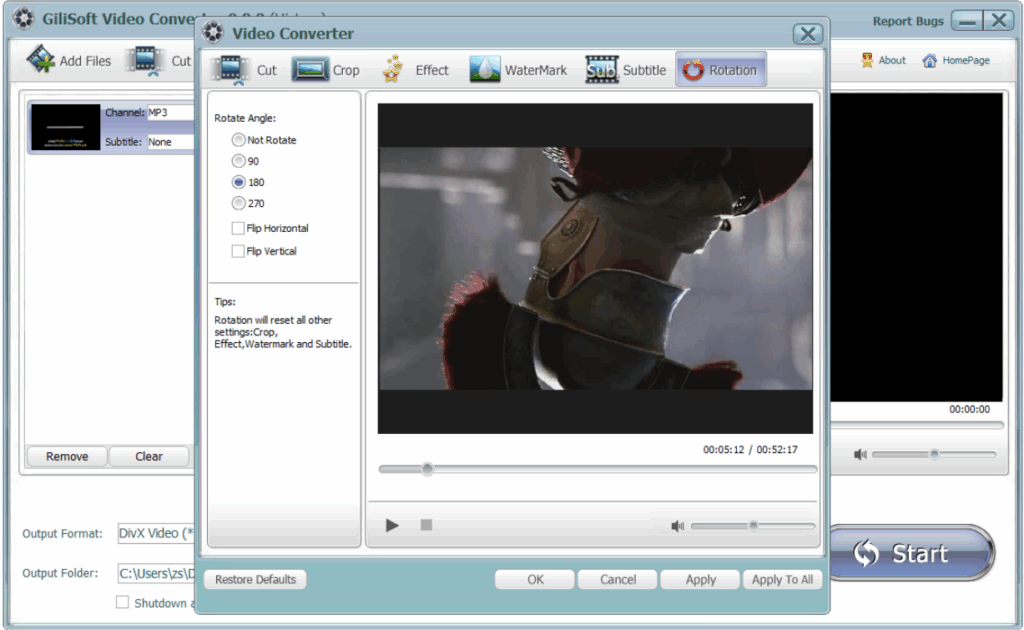Click the Restore Defaults button
1024x630 pixels.
(x=254, y=579)
